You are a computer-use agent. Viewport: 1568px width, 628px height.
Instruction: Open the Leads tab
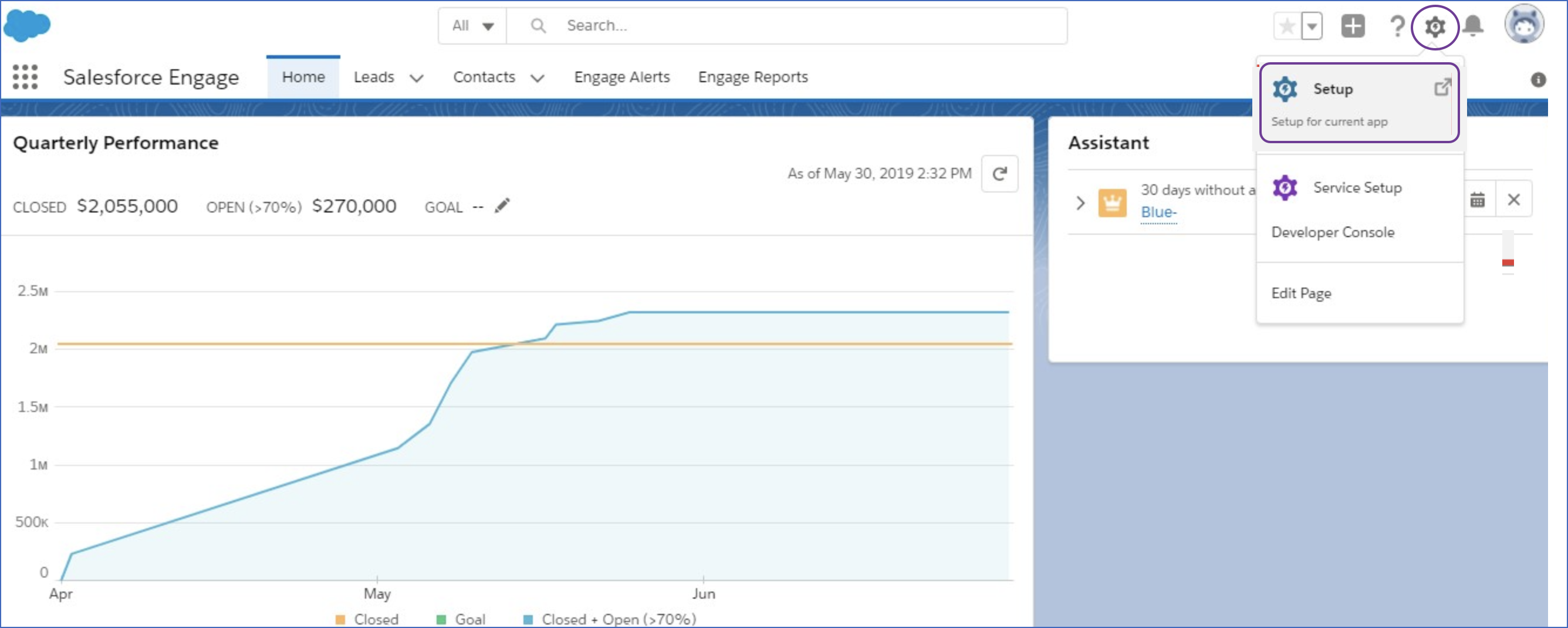coord(374,77)
